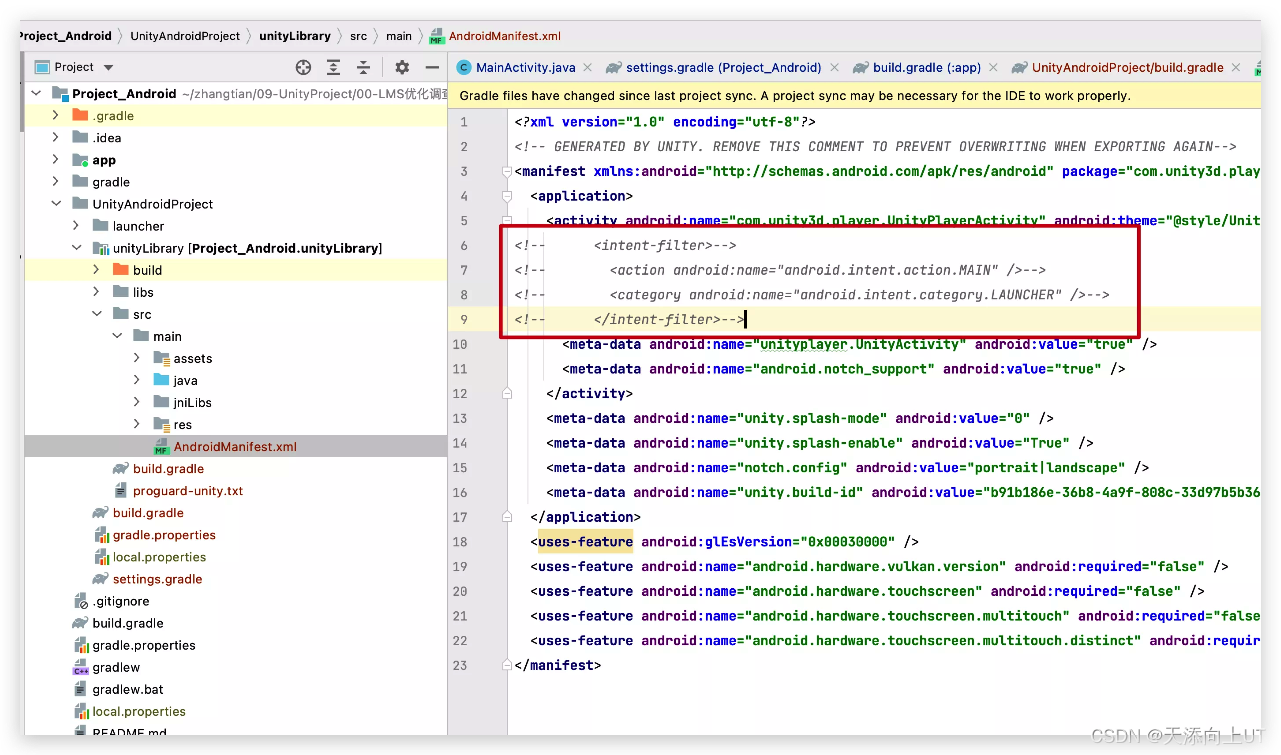
Task: Click the orange build folder icon
Action: (120, 270)
